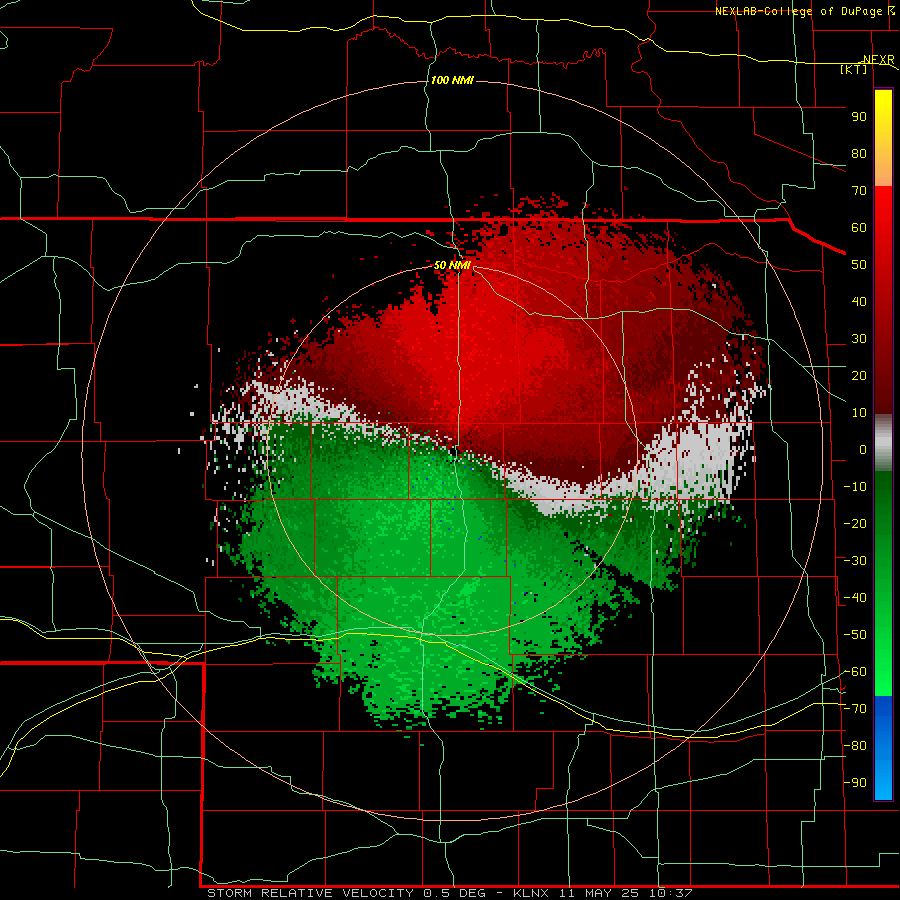Click the 80 value on velocity scale
The width and height of the screenshot is (900, 900).
(x=859, y=153)
